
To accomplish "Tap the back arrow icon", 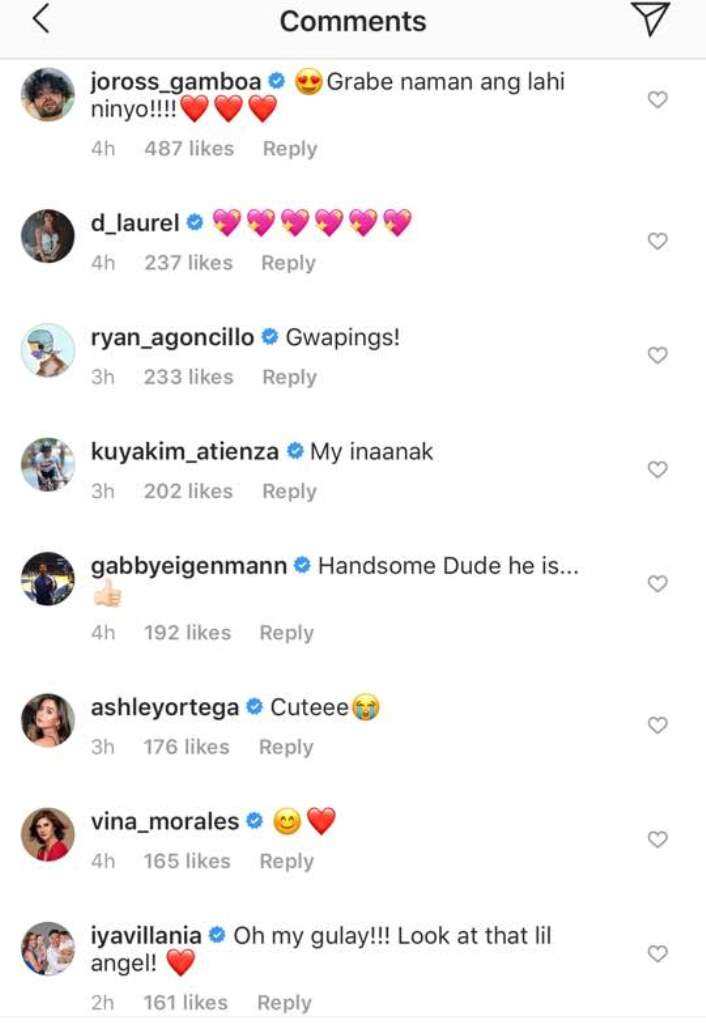I will click(41, 19).
